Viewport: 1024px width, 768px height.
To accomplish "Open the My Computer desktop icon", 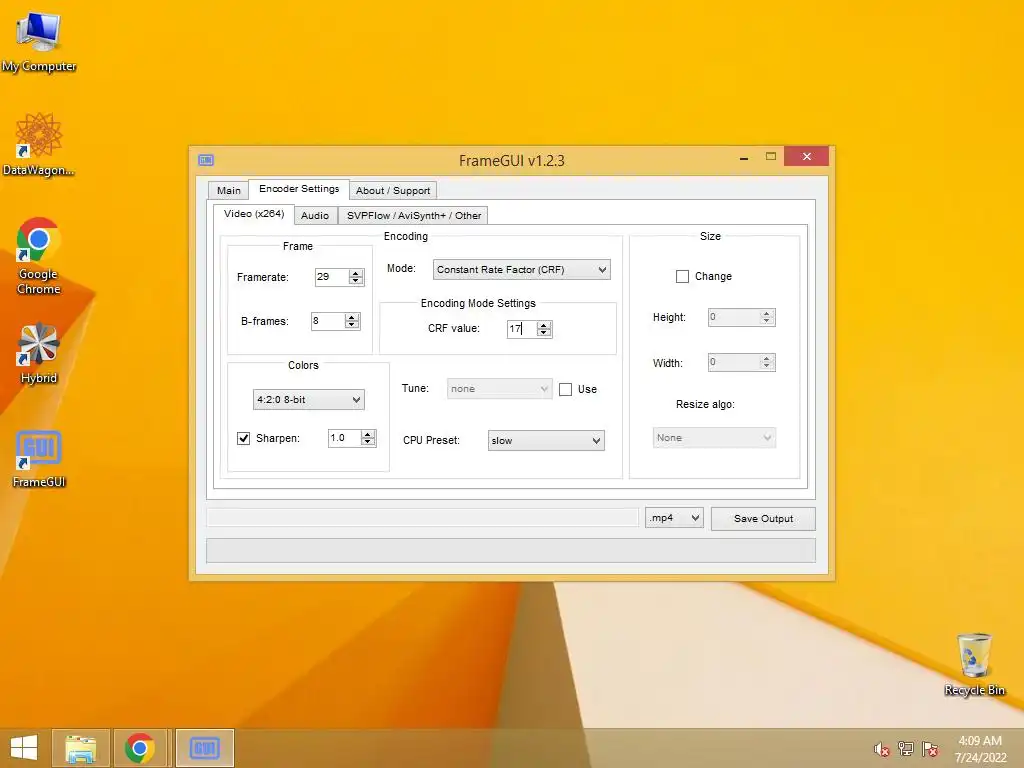I will pyautogui.click(x=39, y=40).
